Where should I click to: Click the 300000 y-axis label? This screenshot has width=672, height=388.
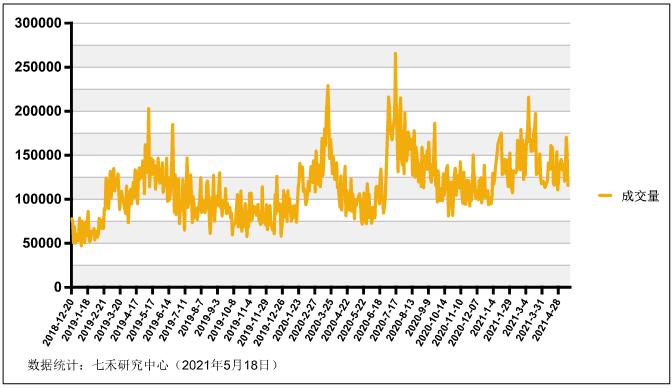tap(39, 23)
